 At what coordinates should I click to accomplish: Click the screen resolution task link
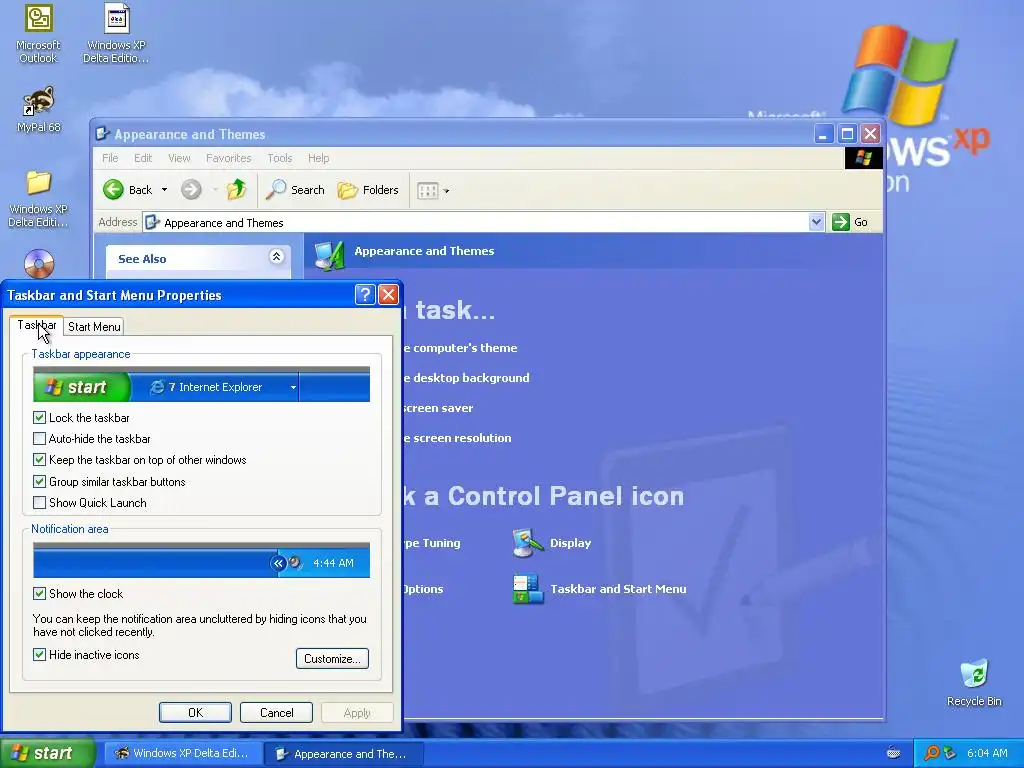458,438
